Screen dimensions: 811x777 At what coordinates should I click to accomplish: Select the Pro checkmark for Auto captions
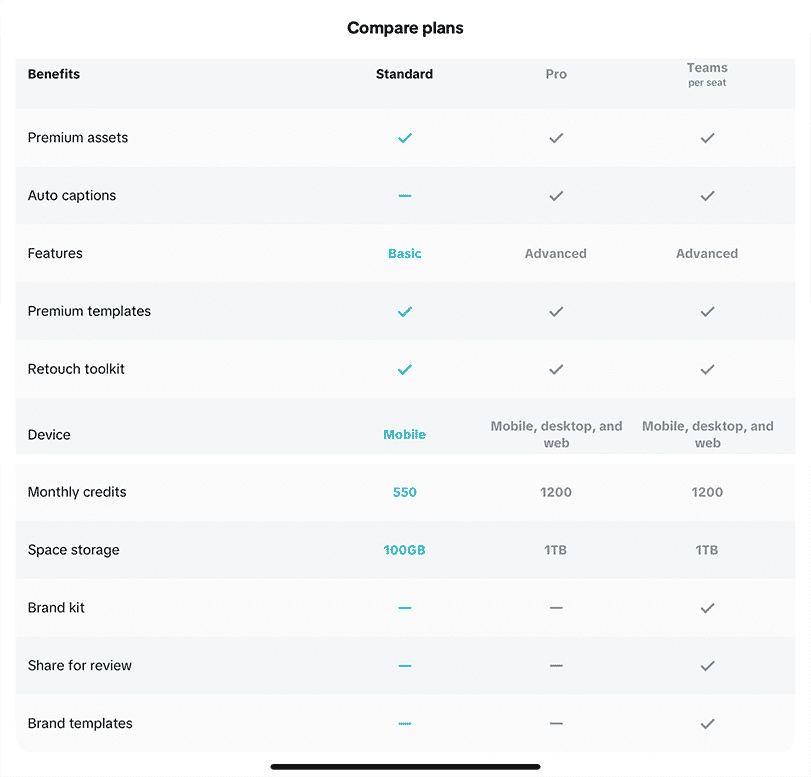[x=556, y=195]
